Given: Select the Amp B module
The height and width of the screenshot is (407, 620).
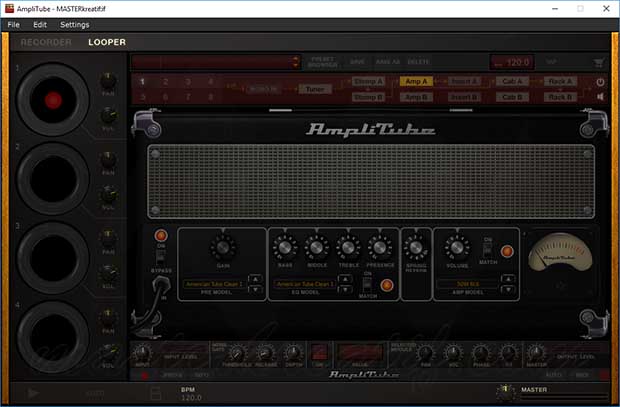Looking at the screenshot, I should click(x=416, y=97).
